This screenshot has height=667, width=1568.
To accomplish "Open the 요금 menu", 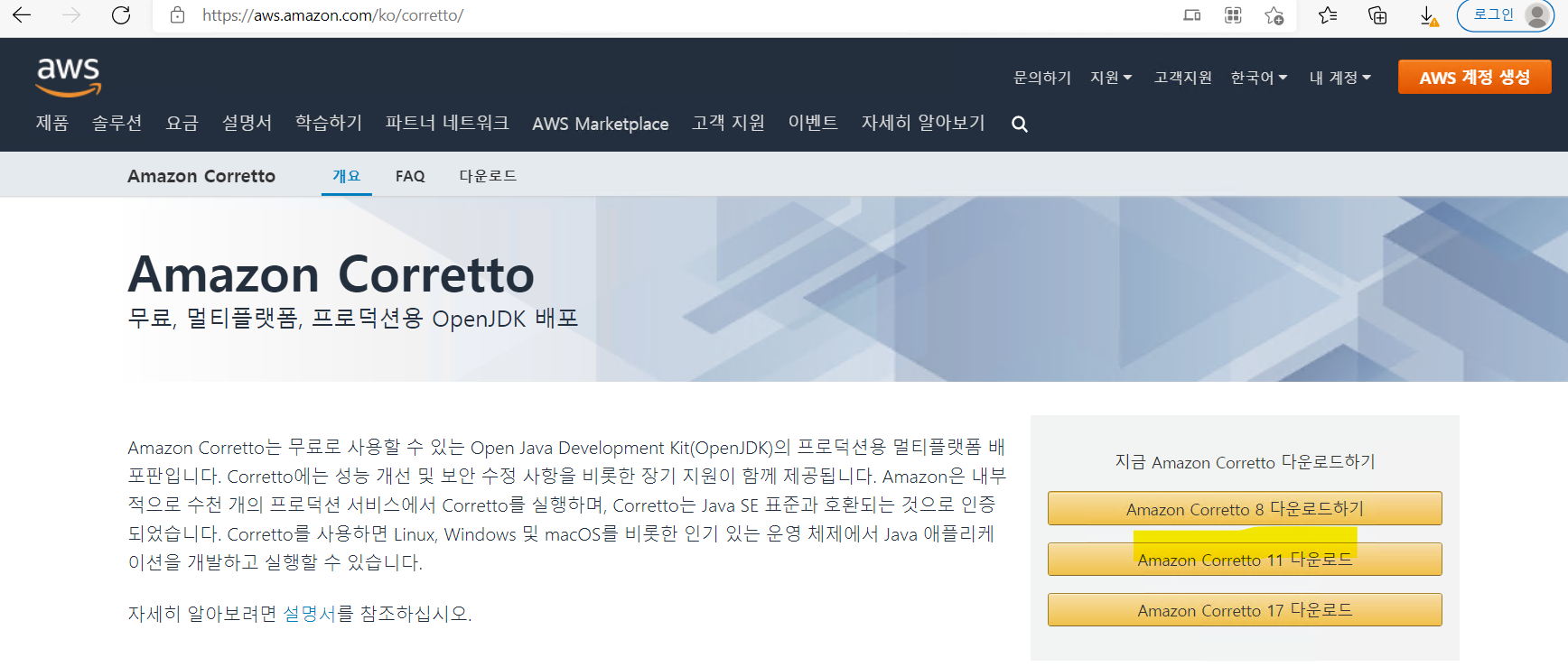I will (182, 123).
